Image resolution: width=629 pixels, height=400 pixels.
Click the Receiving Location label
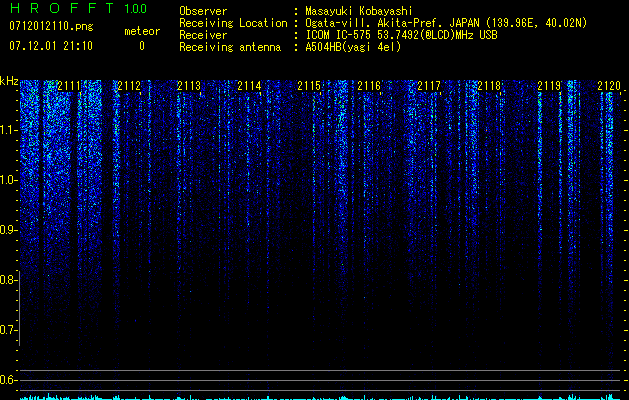pos(233,23)
